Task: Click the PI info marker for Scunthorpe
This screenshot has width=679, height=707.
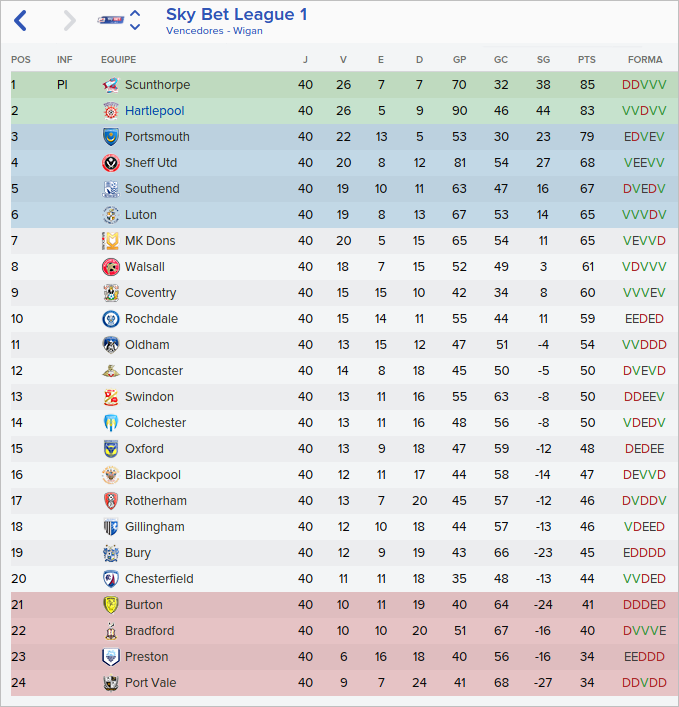Action: click(62, 85)
